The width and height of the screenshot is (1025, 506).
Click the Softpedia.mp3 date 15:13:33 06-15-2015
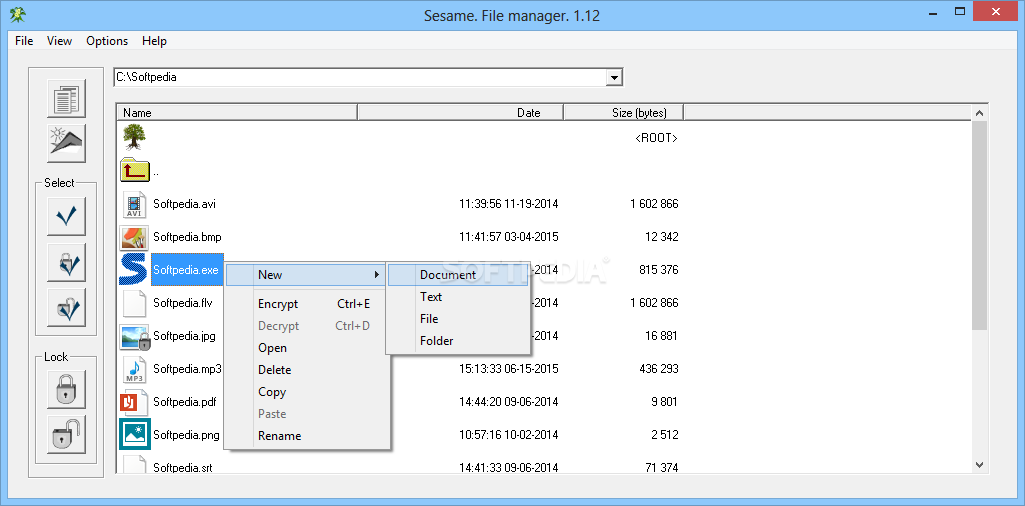tap(509, 369)
